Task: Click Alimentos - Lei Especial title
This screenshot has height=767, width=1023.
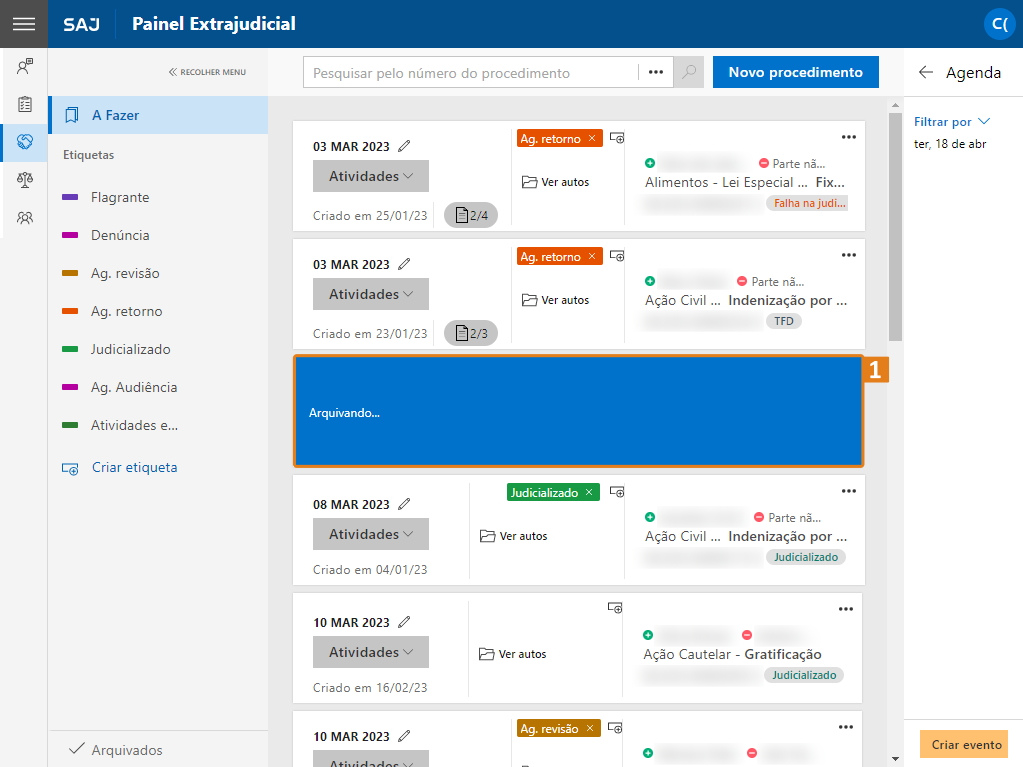Action: pos(726,183)
